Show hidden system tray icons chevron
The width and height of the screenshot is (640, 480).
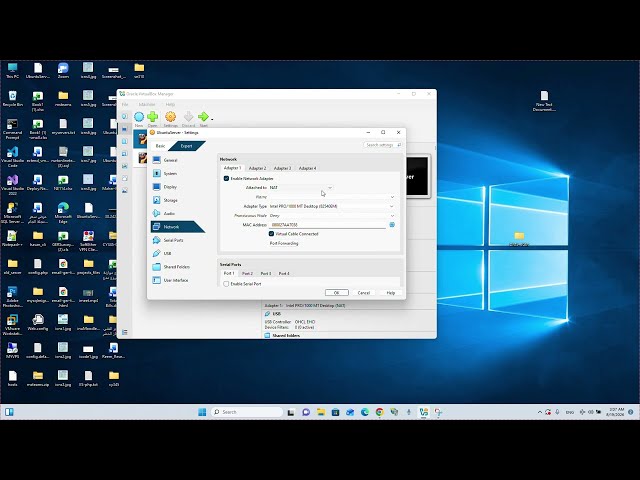[540, 412]
